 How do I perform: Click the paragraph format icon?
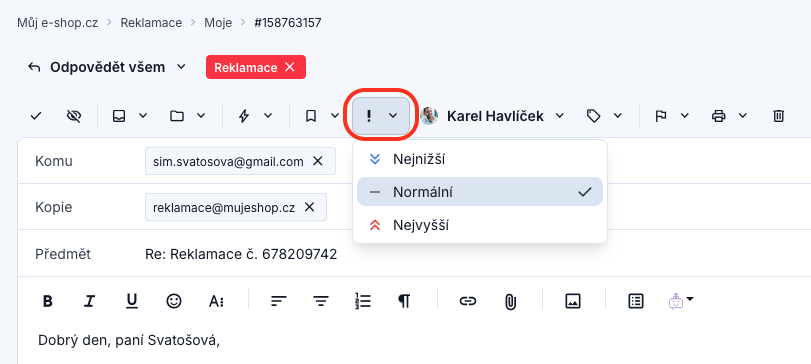click(404, 301)
